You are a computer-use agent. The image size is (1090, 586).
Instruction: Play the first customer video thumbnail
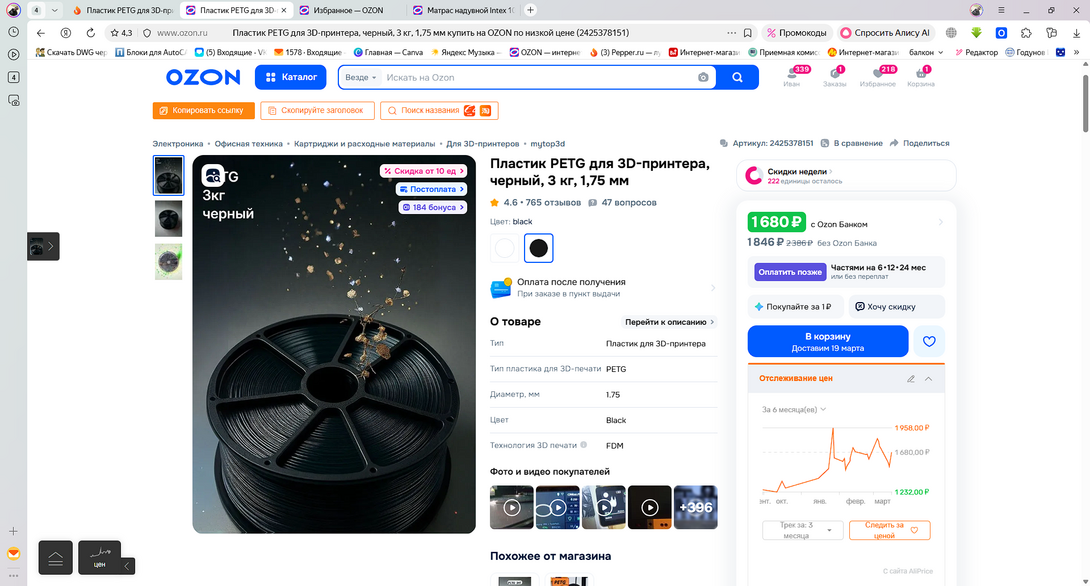(511, 507)
